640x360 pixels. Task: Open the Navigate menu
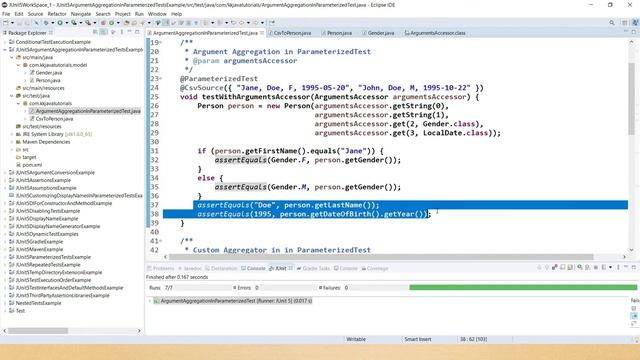(81, 14)
